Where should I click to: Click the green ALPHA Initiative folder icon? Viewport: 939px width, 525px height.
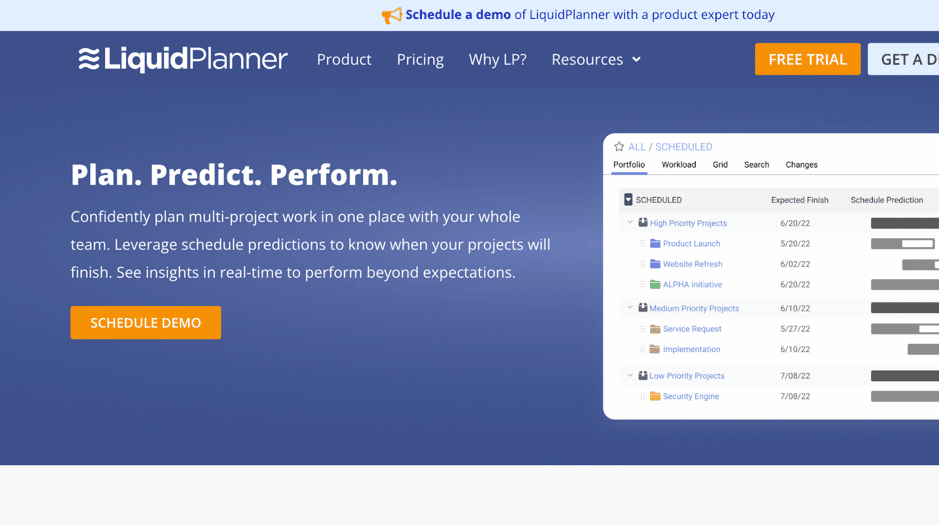(x=655, y=284)
